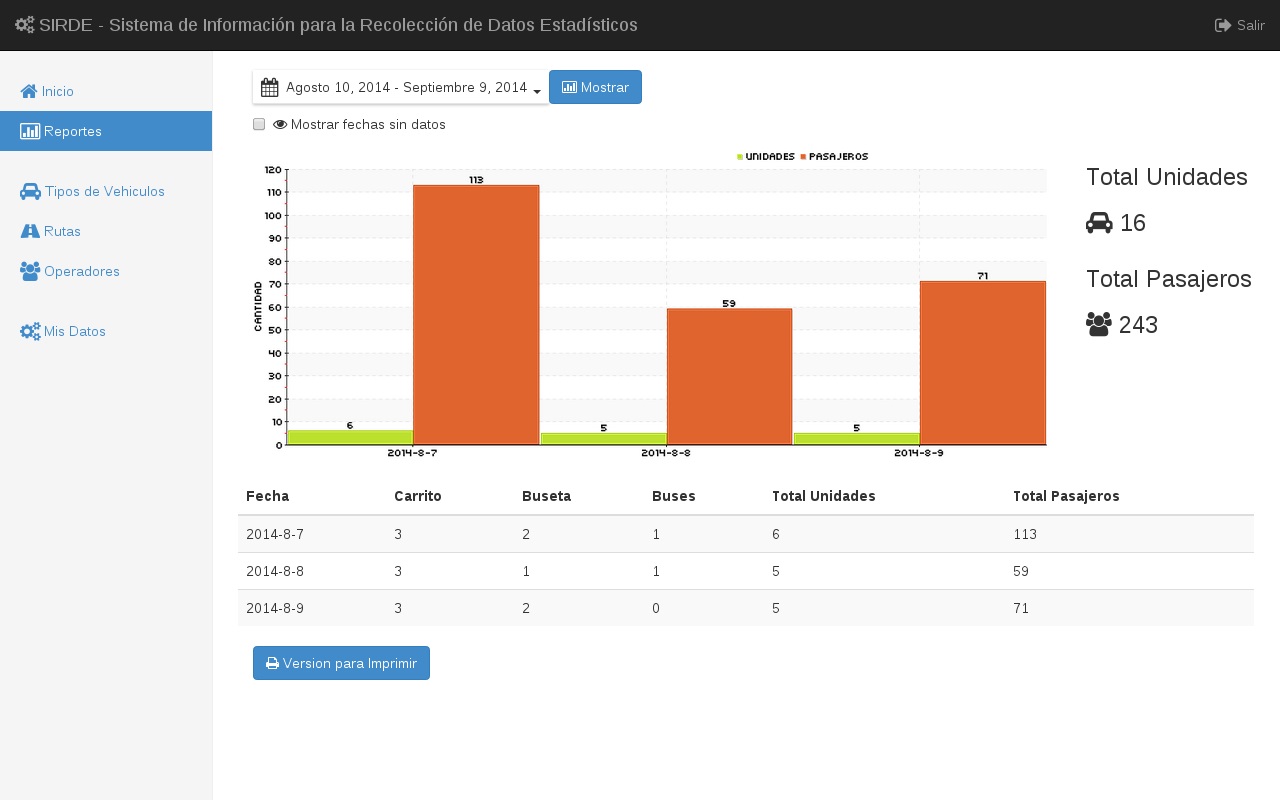Click the gears icon beside Mis Datos
The width and height of the screenshot is (1280, 800).
coord(30,331)
